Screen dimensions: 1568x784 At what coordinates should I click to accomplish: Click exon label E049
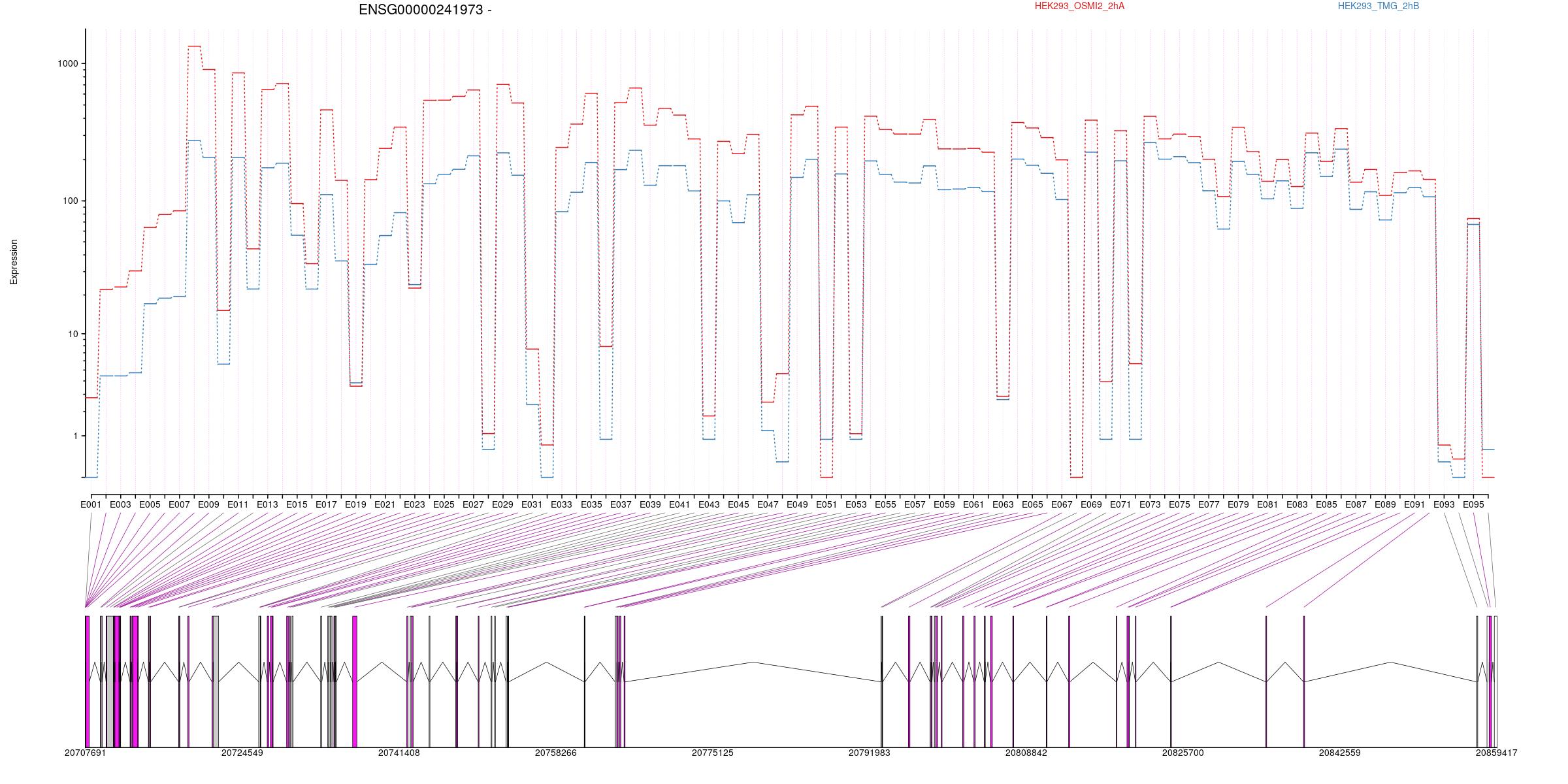(x=797, y=504)
